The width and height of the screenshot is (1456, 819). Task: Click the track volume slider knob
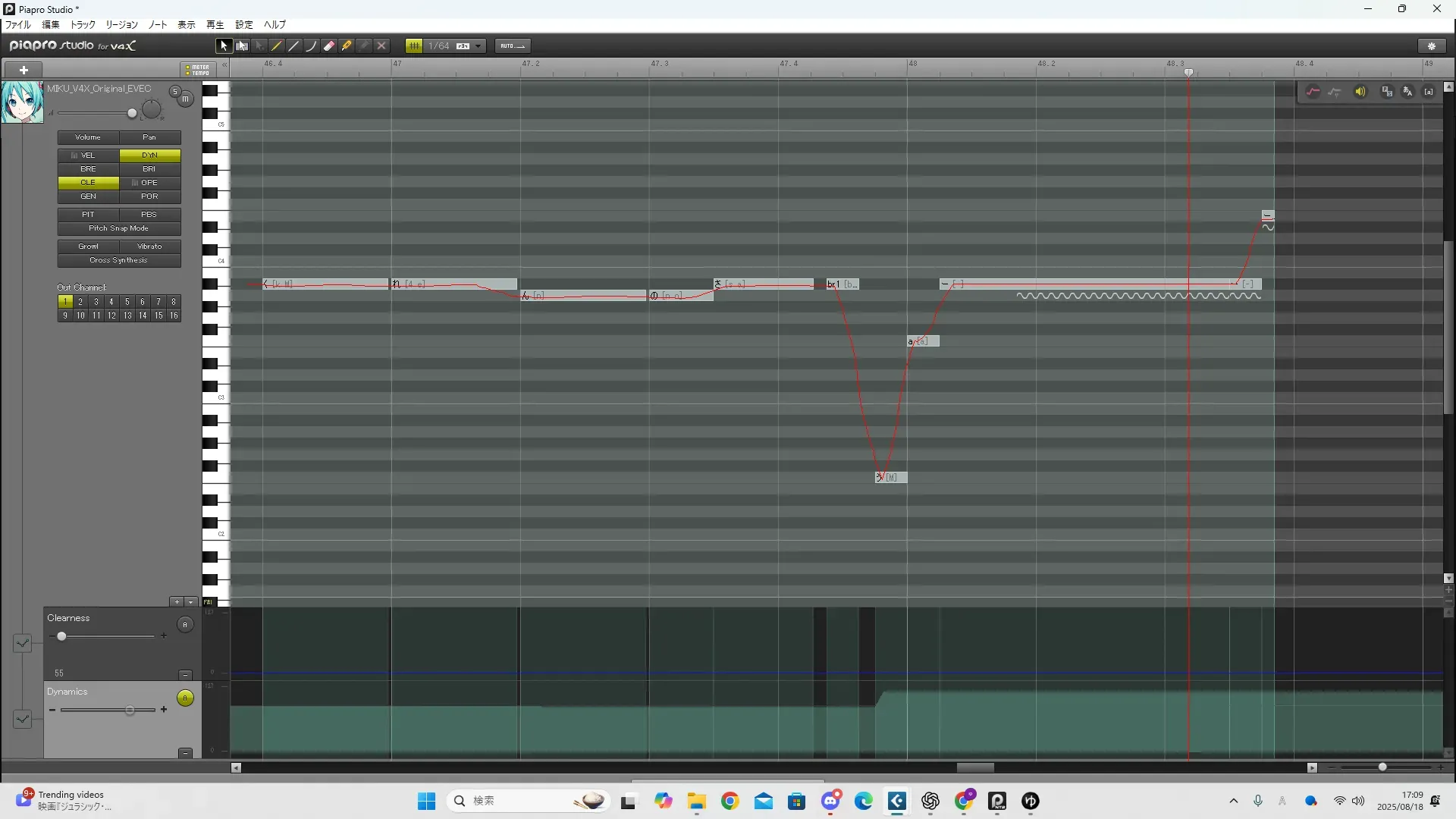tap(132, 114)
